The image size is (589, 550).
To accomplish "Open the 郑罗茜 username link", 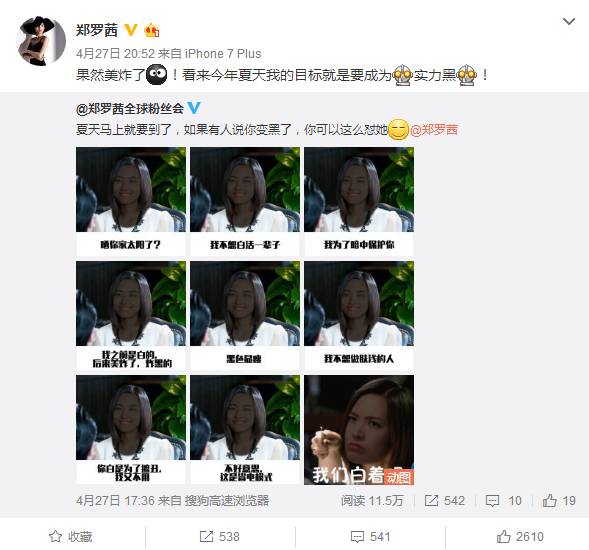I will click(97, 30).
